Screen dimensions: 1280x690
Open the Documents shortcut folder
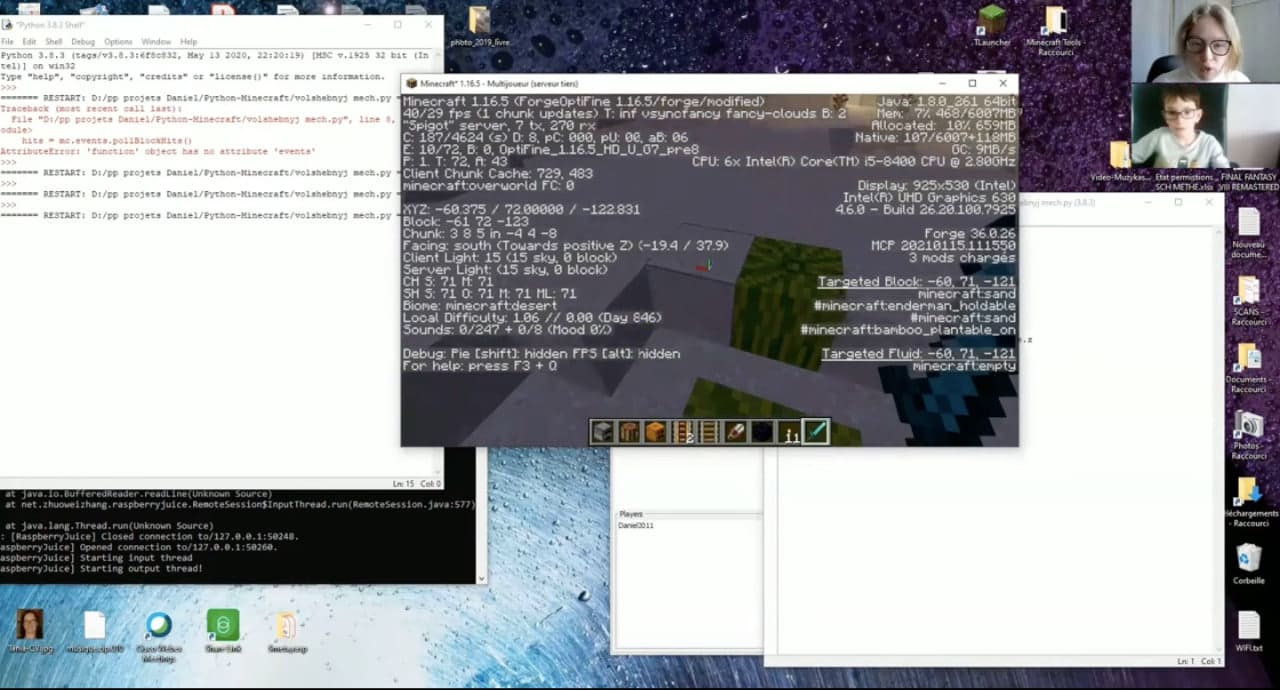pyautogui.click(x=1248, y=368)
